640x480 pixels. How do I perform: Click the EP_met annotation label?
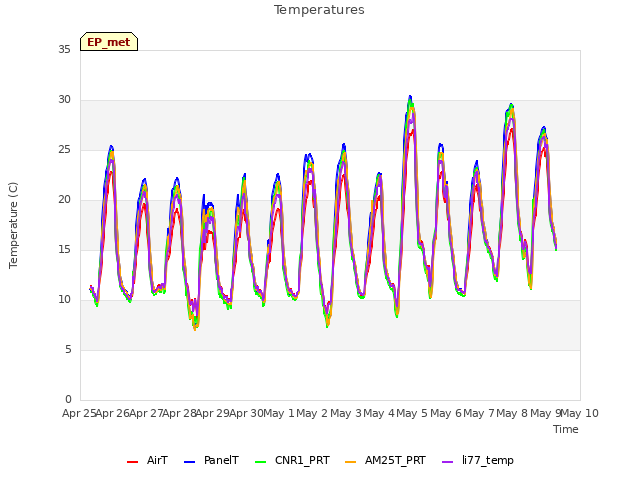point(109,42)
